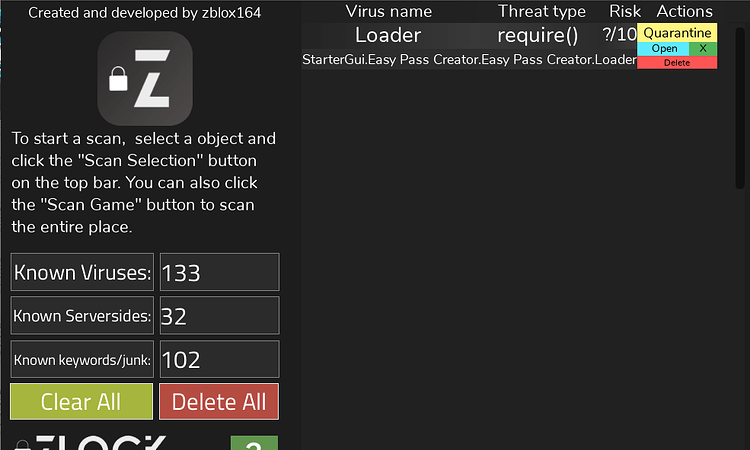The width and height of the screenshot is (750, 450).
Task: Select the Loader virus name entry
Action: pos(388,35)
